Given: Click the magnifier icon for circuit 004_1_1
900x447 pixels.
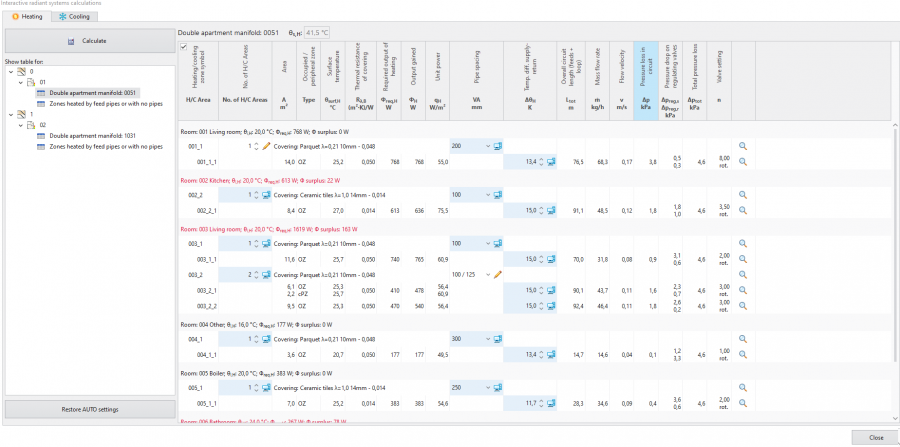Looking at the screenshot, I should [743, 355].
